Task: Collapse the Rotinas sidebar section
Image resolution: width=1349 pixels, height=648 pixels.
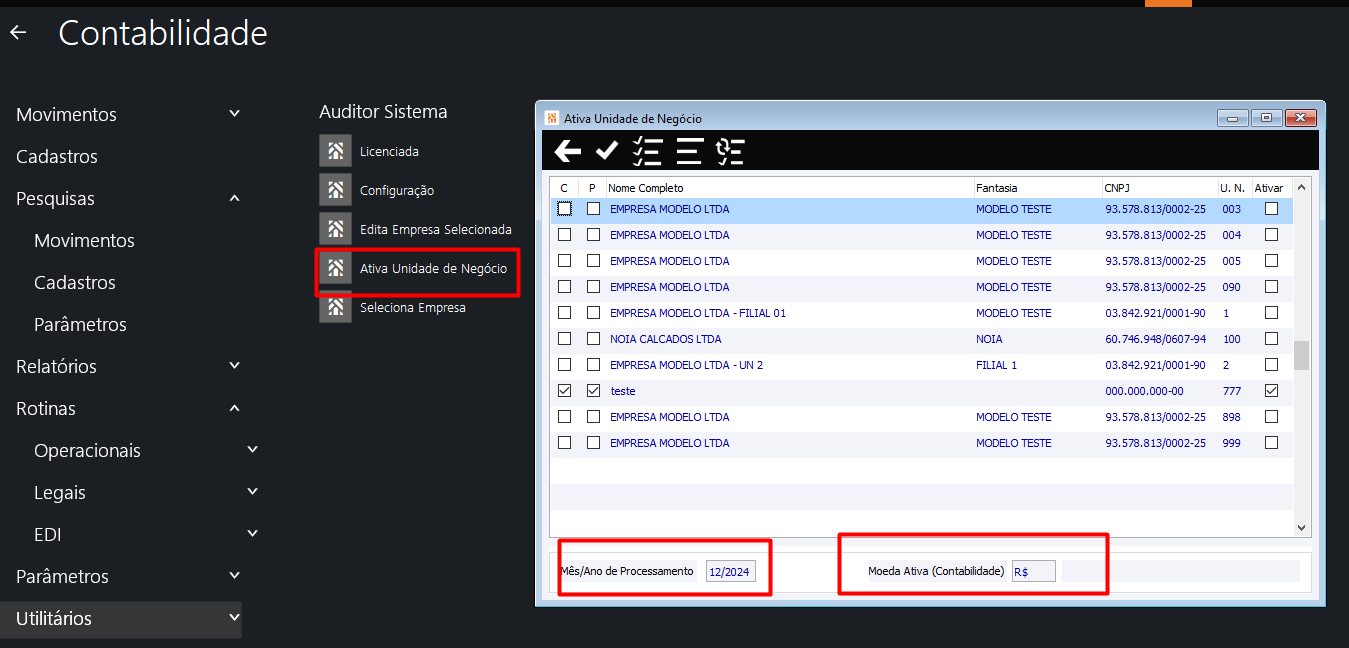Action: click(x=234, y=408)
